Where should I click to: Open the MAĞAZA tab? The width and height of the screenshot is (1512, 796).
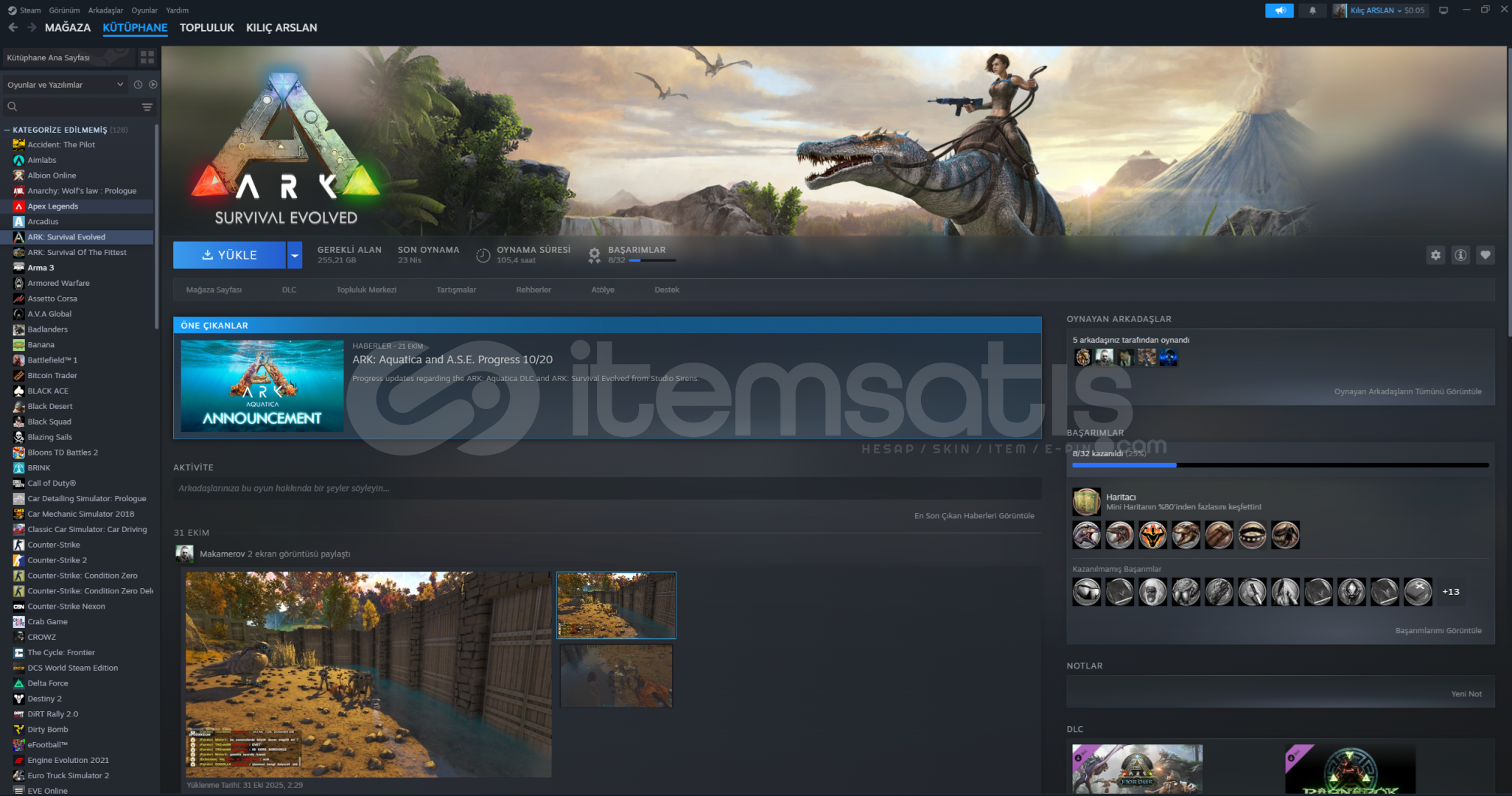[68, 27]
